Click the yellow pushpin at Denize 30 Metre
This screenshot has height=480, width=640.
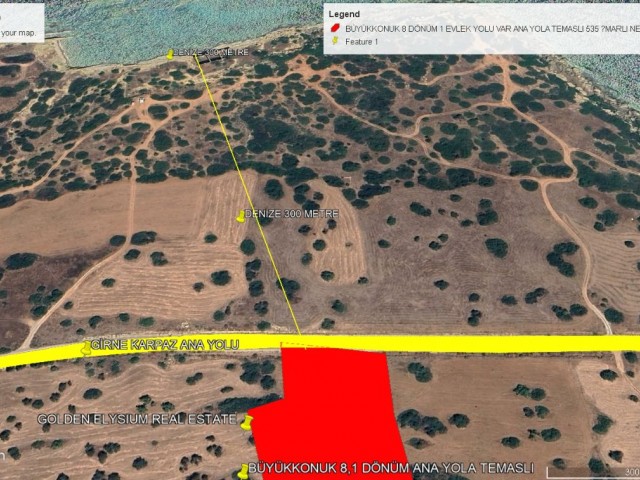point(171,54)
